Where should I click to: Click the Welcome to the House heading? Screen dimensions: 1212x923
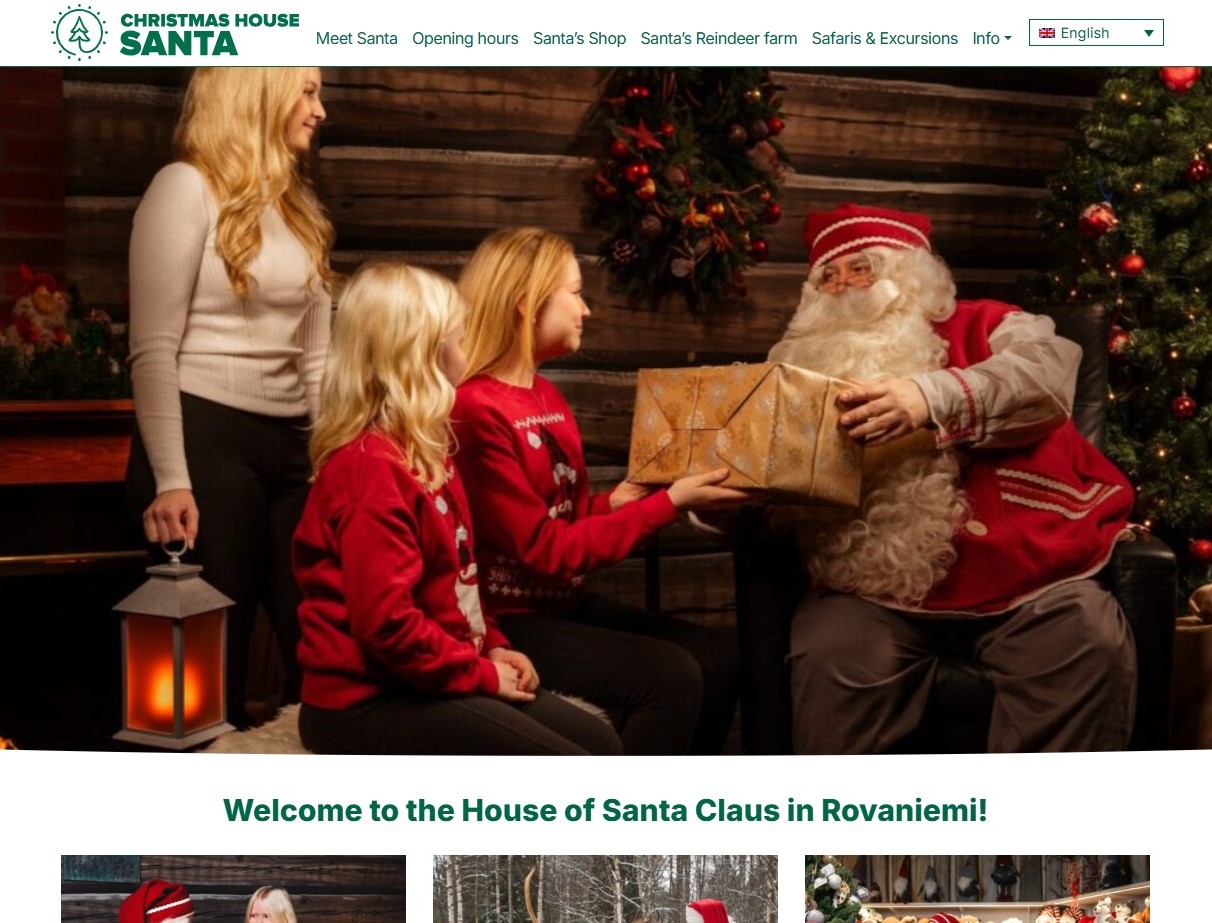tap(605, 810)
